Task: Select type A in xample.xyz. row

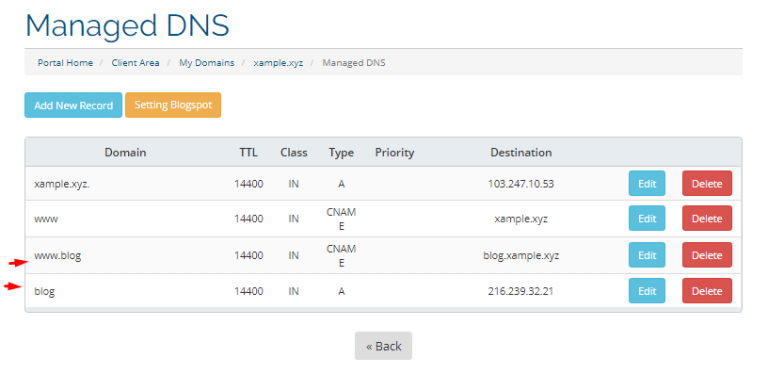Action: point(341,184)
